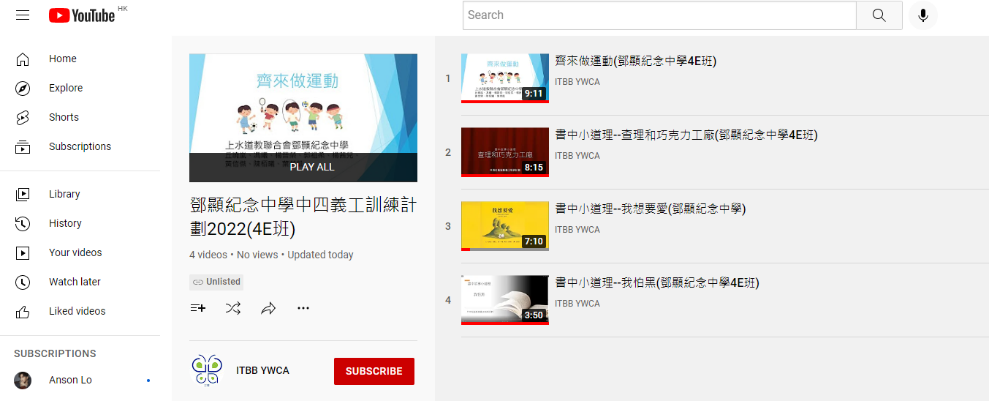Click the History clock icon
The height and width of the screenshot is (401, 989).
click(23, 223)
